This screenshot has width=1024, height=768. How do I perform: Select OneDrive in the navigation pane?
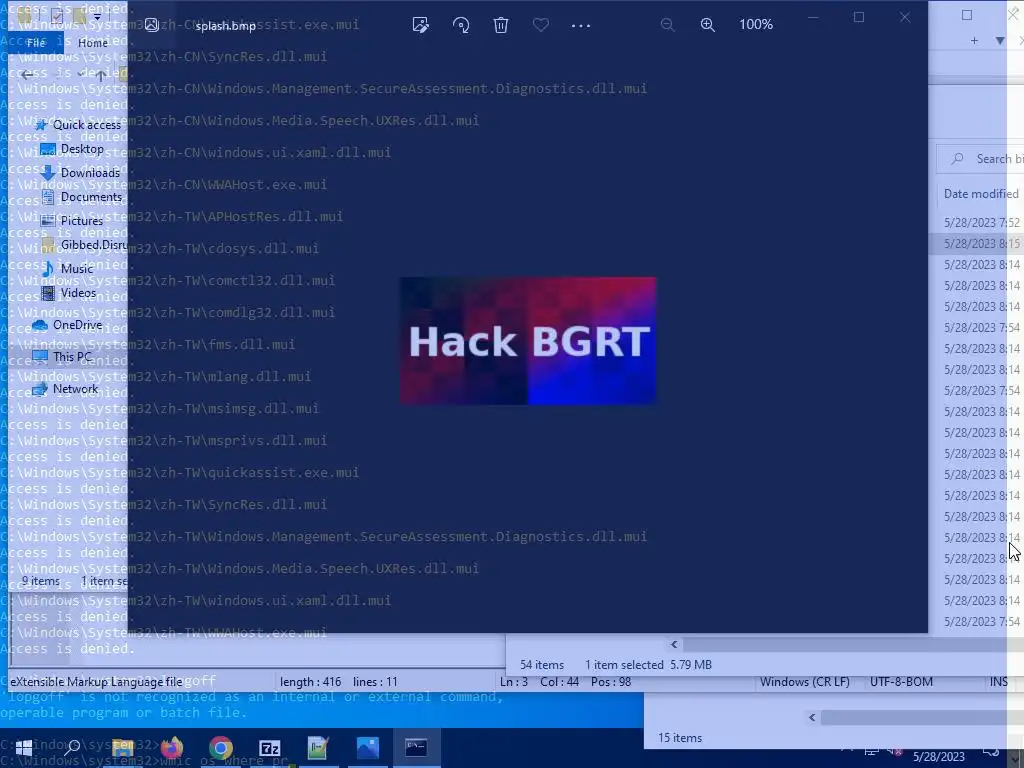[x=68, y=325]
